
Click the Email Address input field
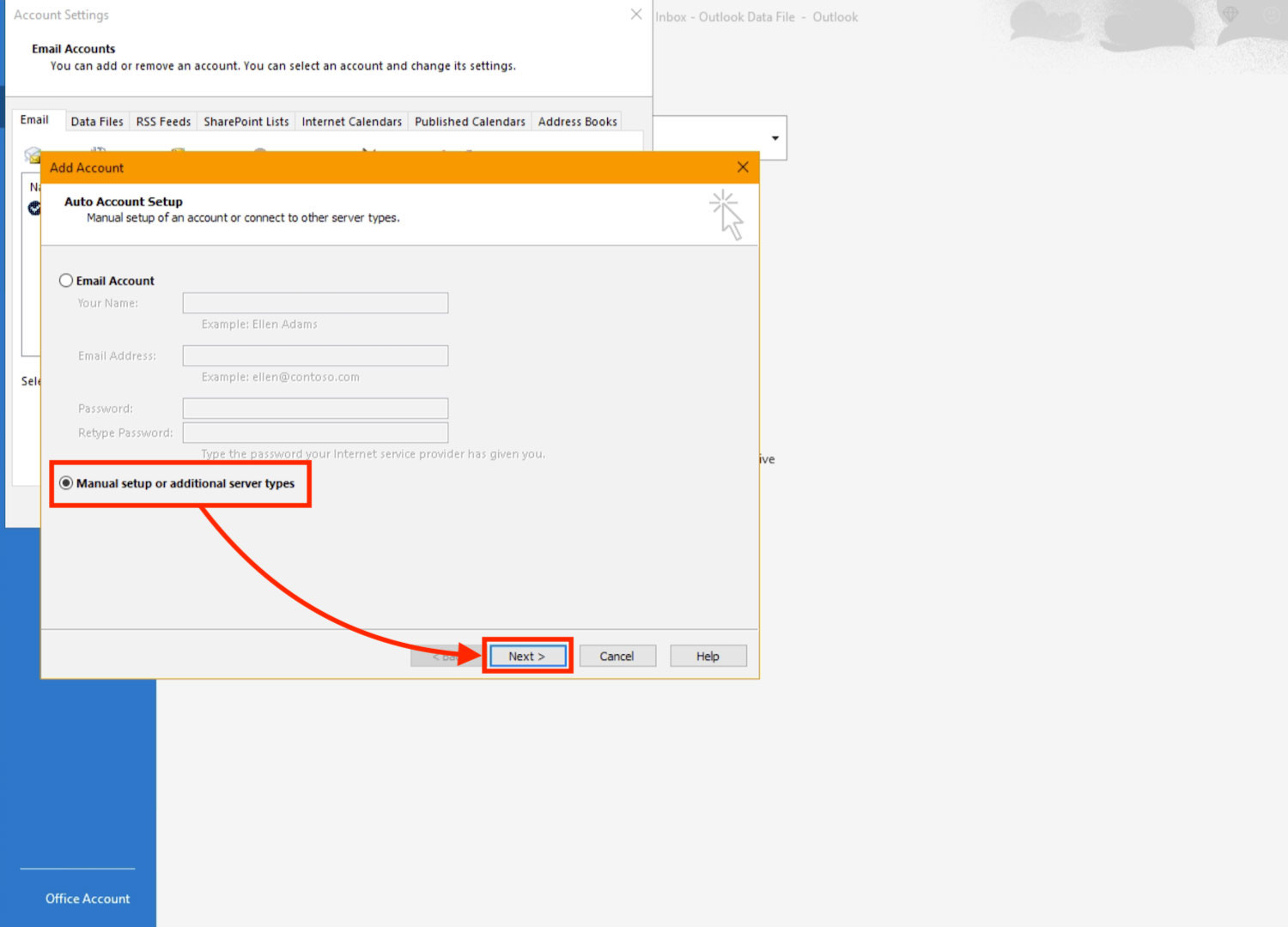(x=315, y=356)
